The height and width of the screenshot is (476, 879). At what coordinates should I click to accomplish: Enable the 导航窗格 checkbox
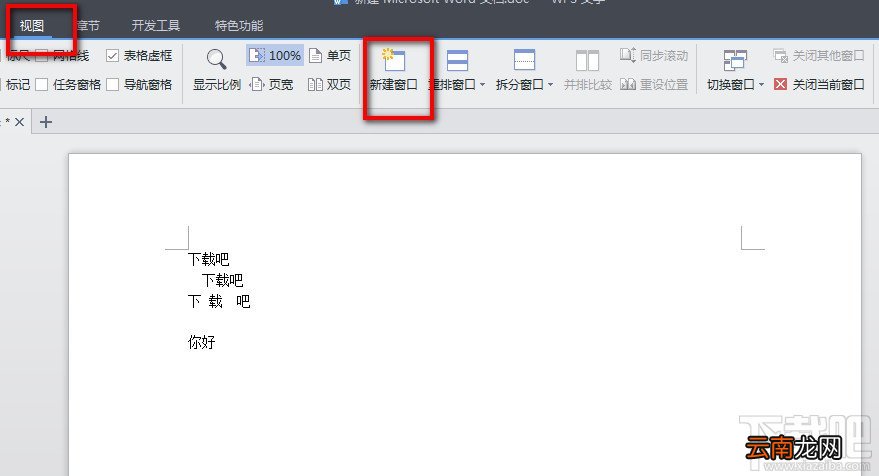coord(113,85)
